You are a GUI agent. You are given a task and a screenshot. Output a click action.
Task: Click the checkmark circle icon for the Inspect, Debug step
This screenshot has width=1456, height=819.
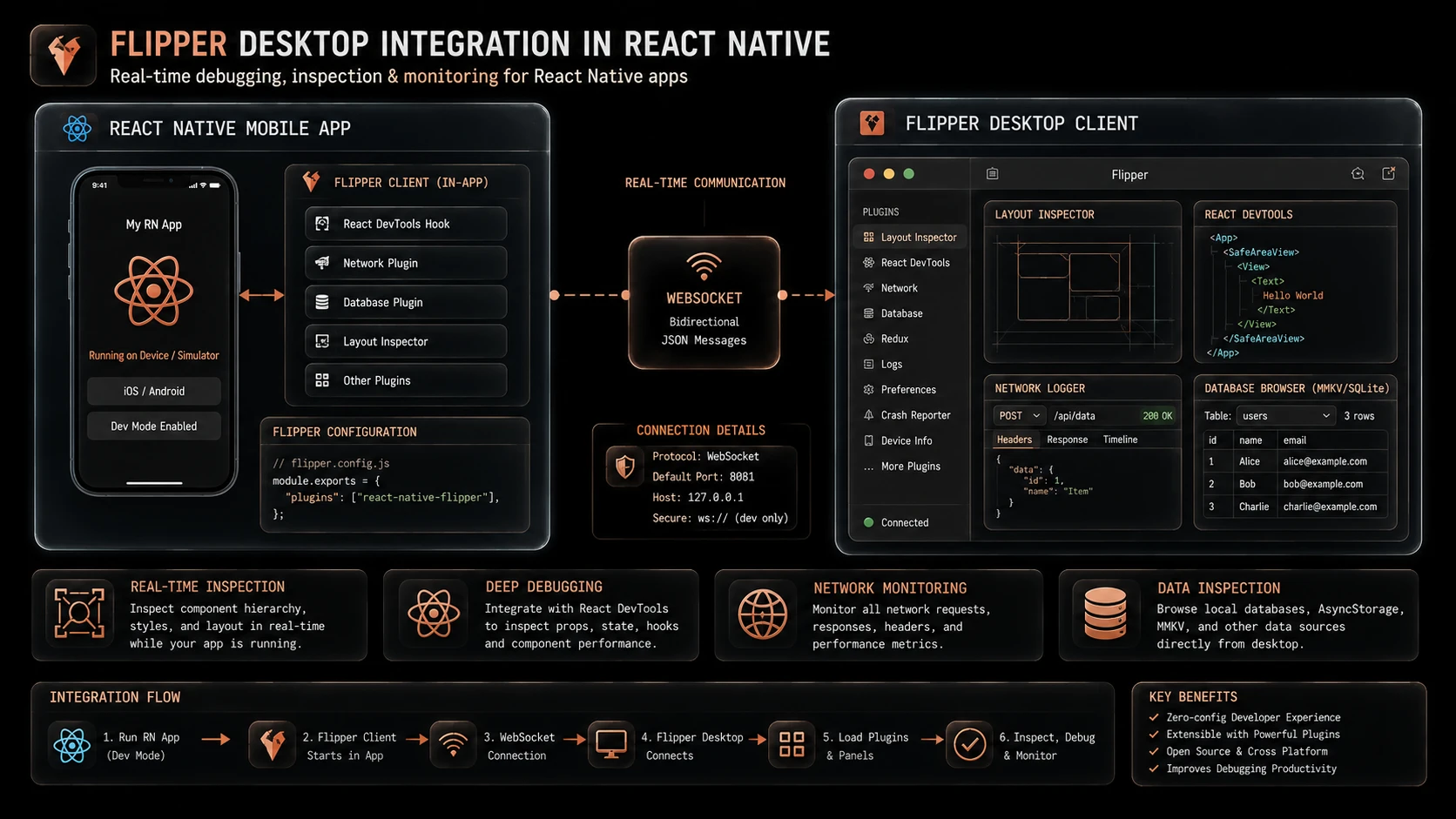tap(969, 744)
